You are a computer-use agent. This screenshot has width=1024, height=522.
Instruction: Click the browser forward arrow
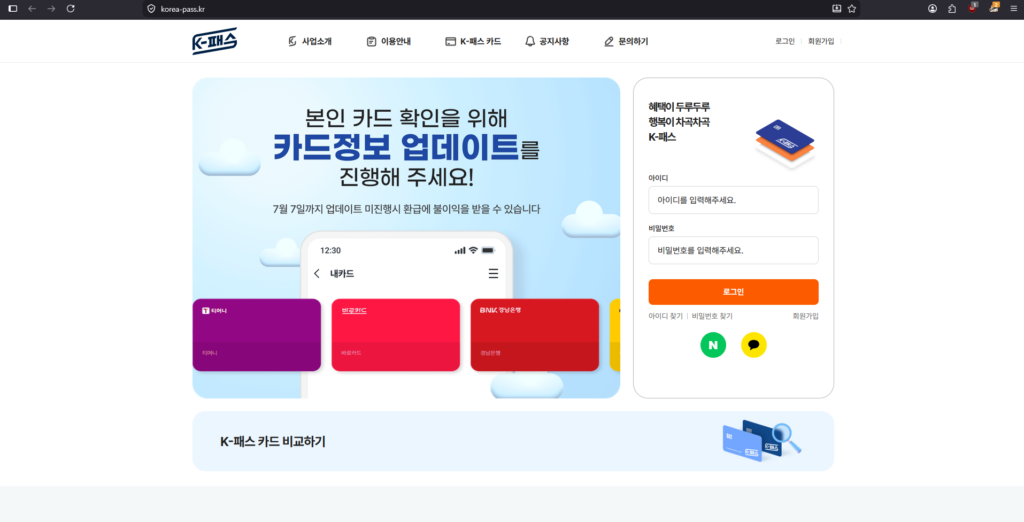coord(52,8)
